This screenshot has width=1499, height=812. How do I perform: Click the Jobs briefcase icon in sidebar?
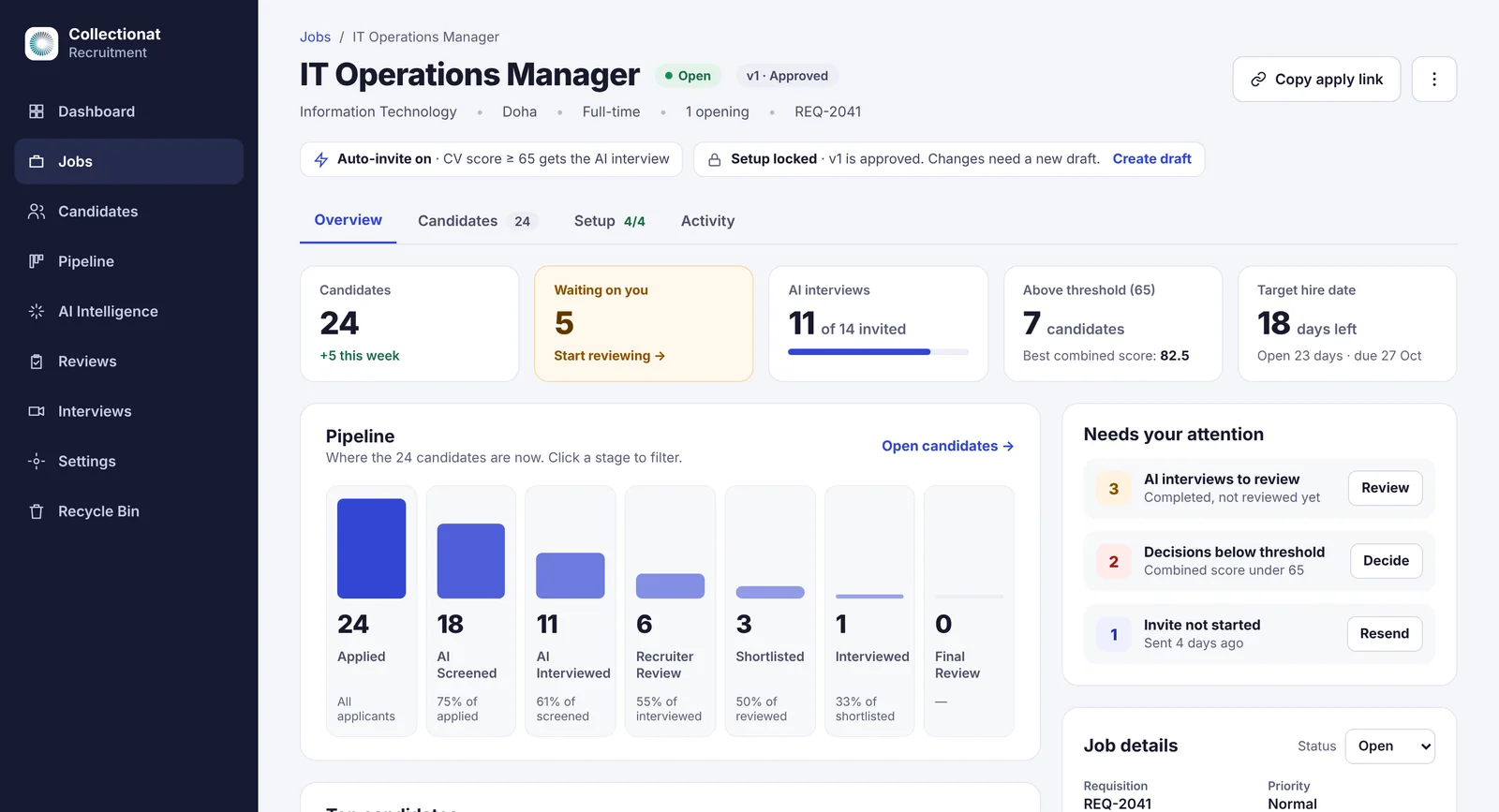(37, 161)
